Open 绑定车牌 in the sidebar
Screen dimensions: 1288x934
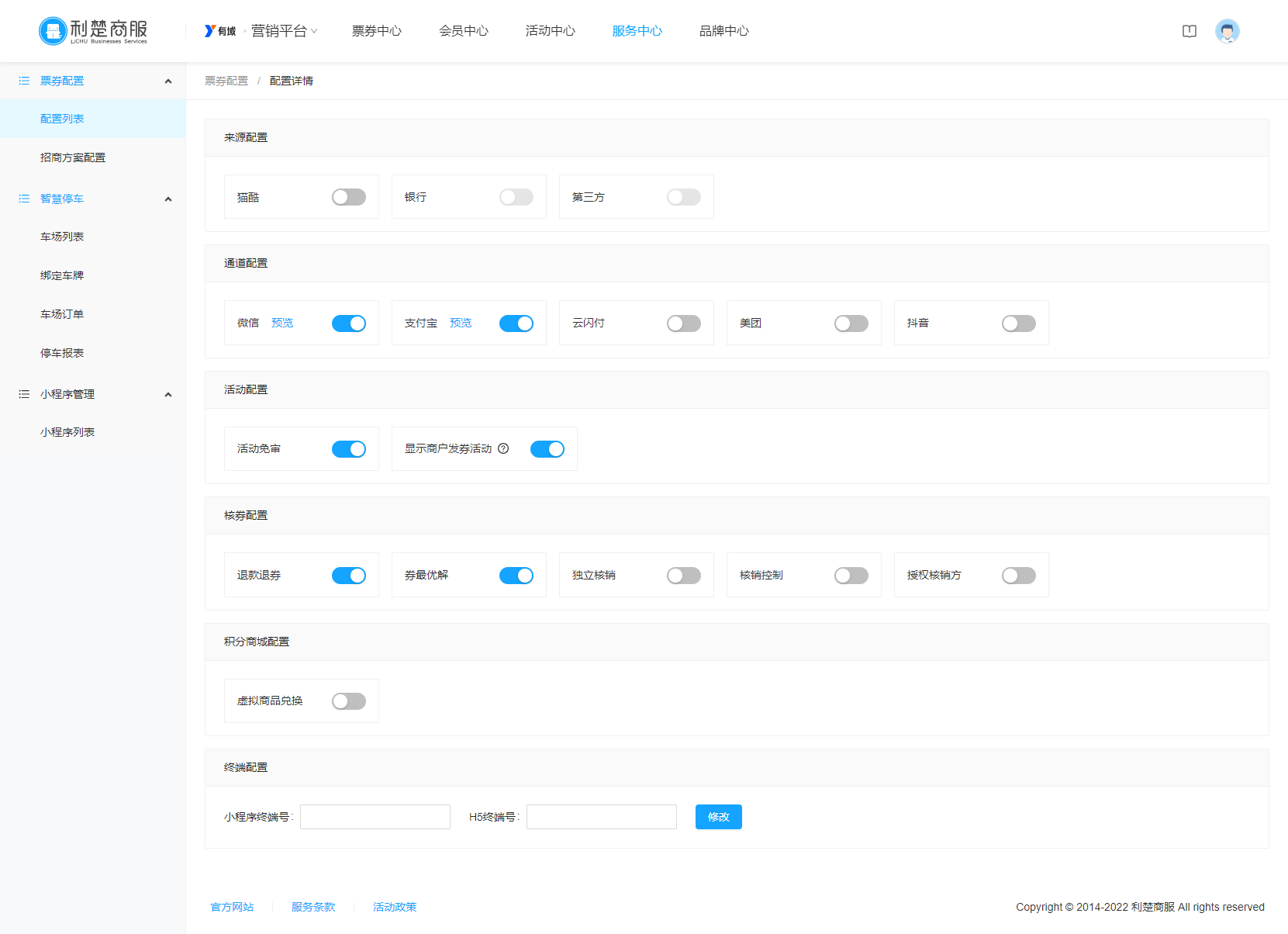(x=93, y=275)
